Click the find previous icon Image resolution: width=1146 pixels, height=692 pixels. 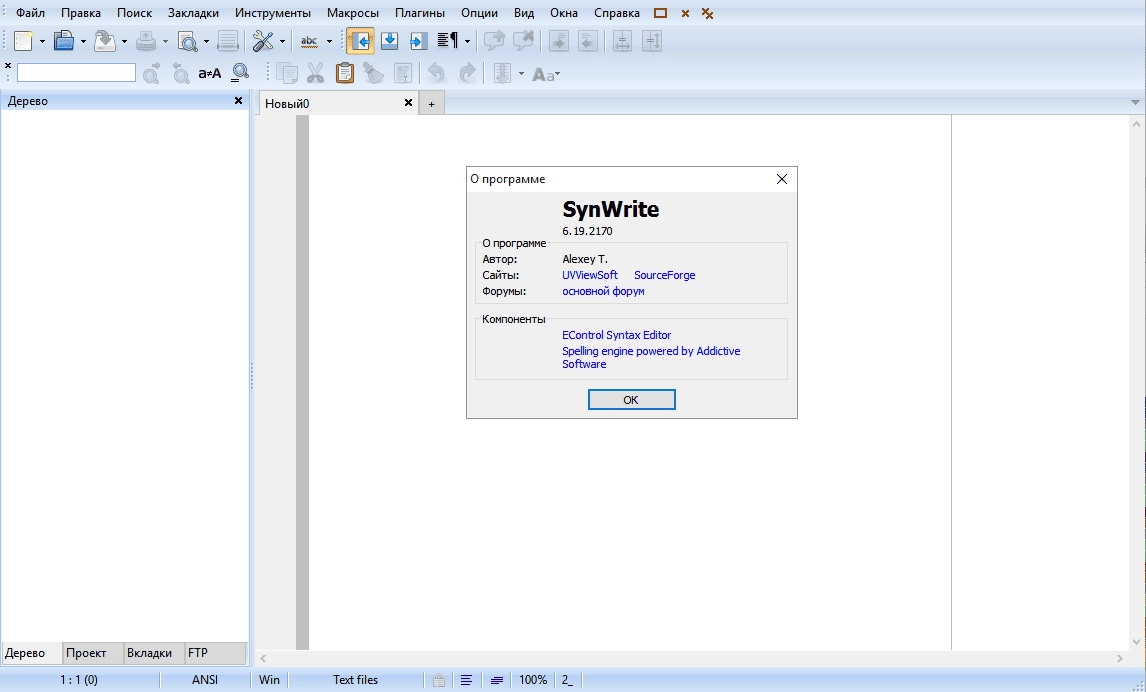(181, 73)
